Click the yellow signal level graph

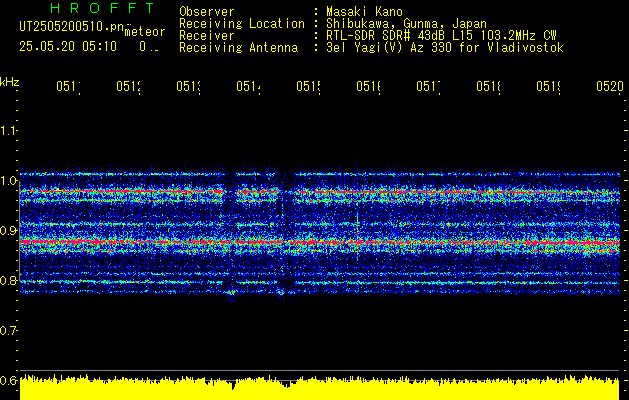(x=320, y=388)
